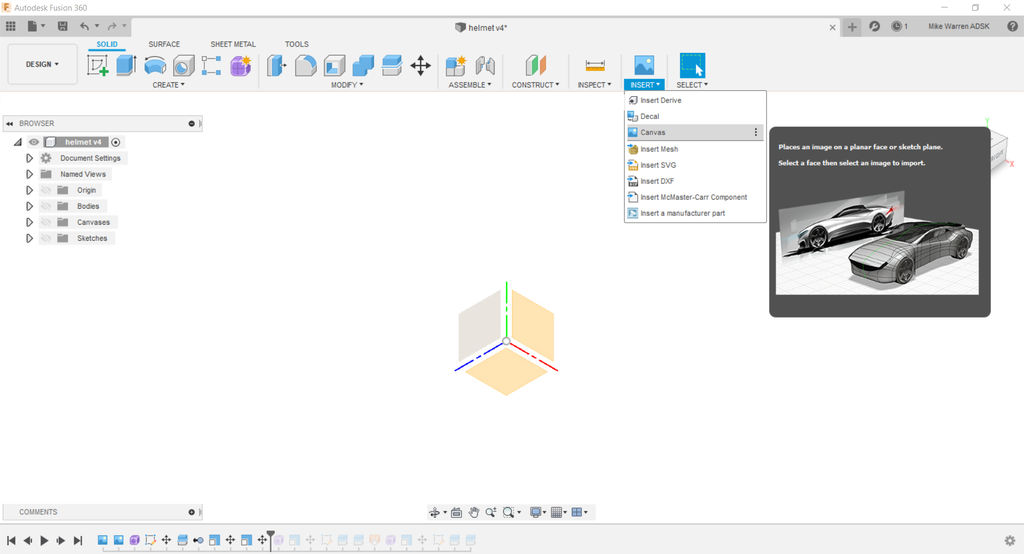Open the DESIGN workspace dropdown
Screen dimensions: 1024x554
point(42,64)
